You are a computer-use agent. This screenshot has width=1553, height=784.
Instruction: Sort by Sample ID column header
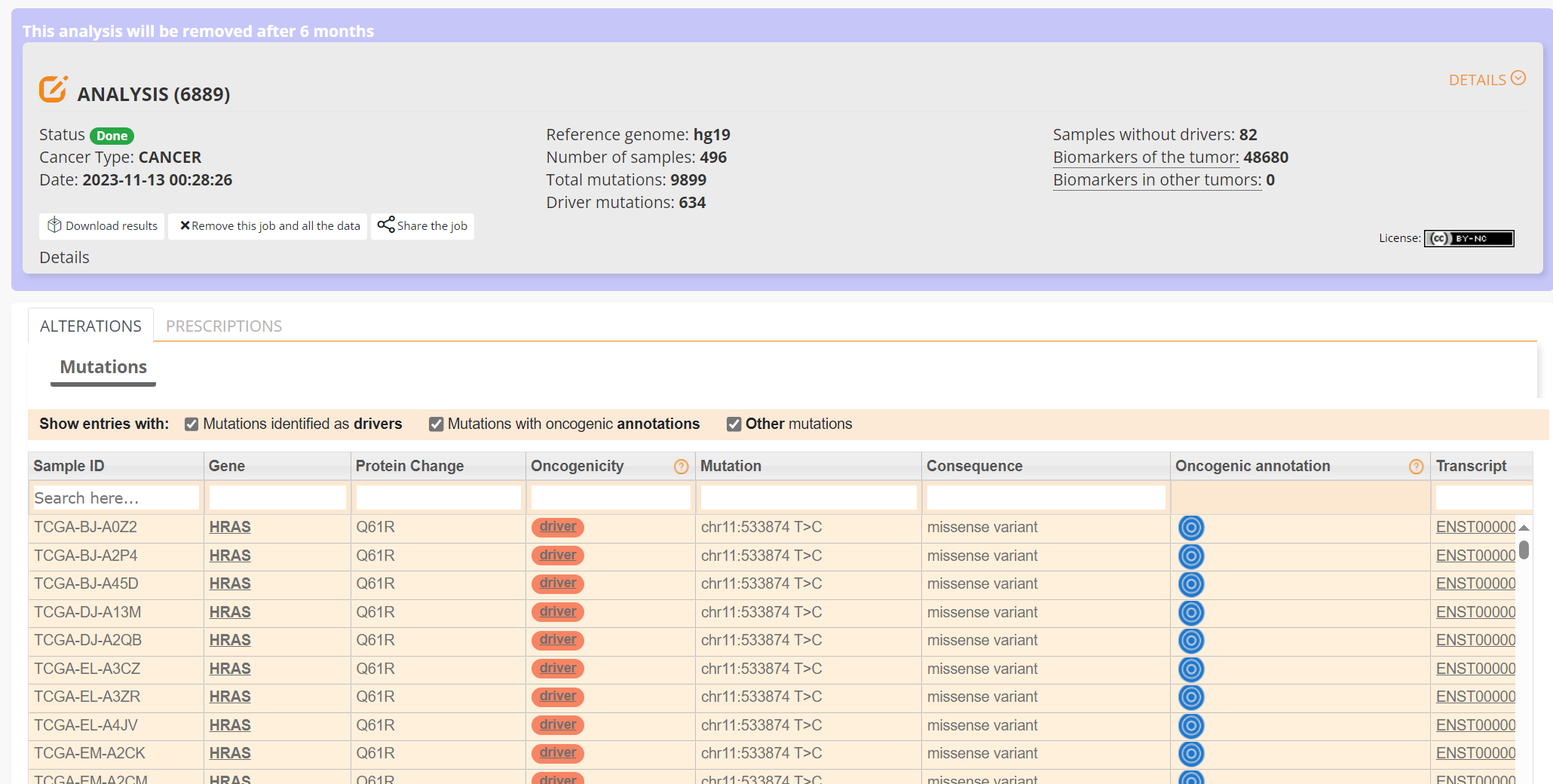tap(116, 466)
